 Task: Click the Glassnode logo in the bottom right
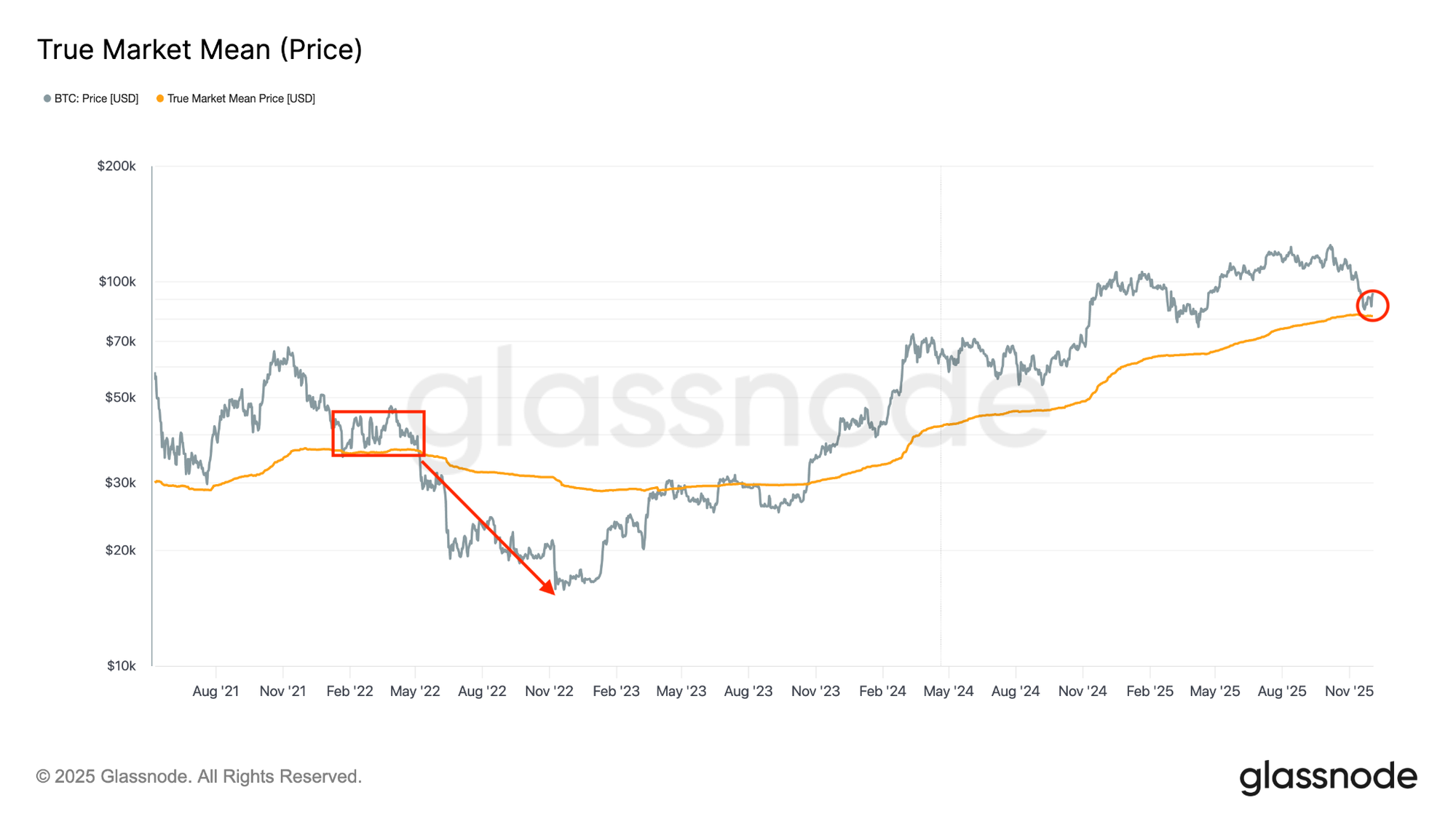pyautogui.click(x=1328, y=777)
